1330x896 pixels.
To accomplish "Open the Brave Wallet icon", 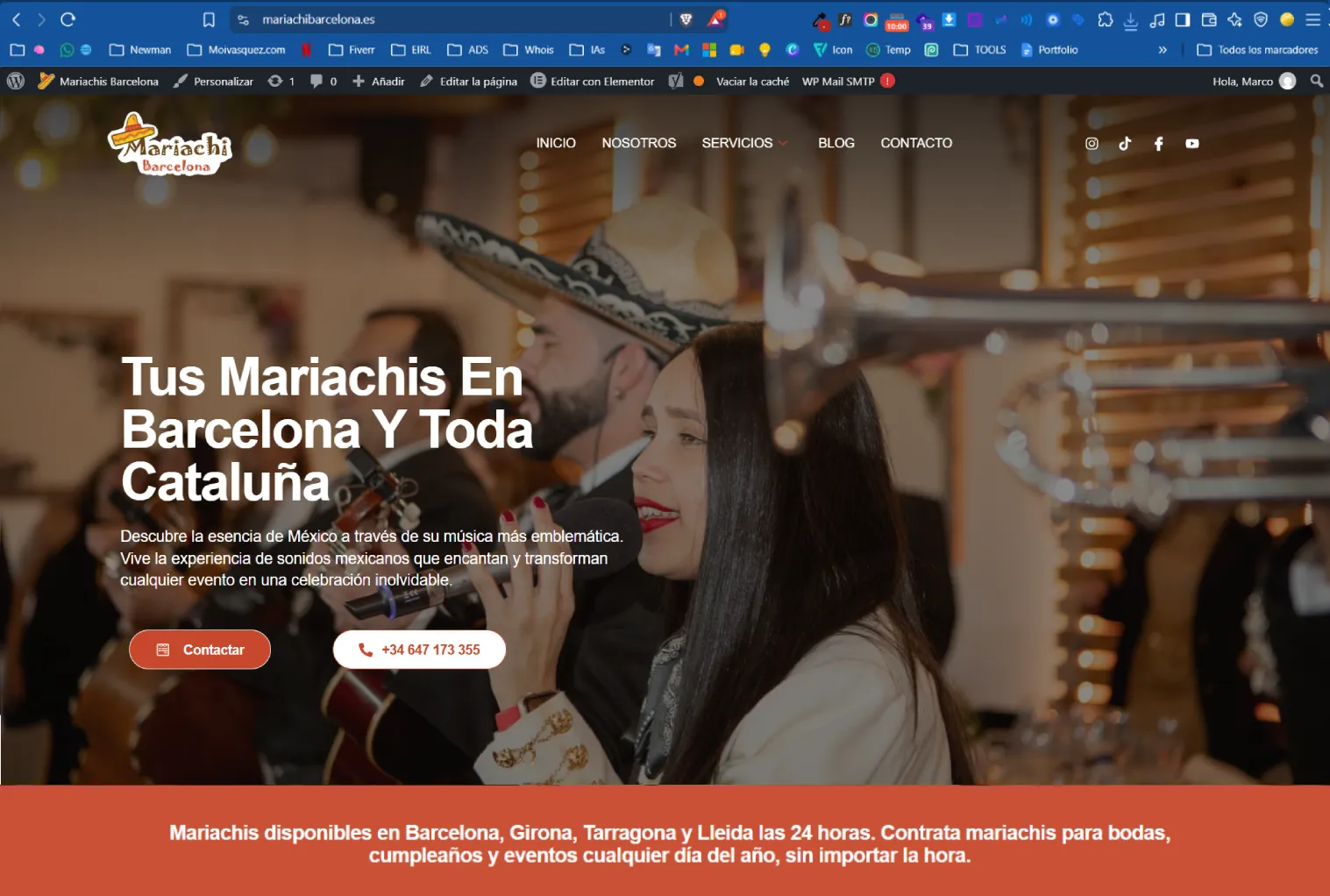I will (1209, 19).
